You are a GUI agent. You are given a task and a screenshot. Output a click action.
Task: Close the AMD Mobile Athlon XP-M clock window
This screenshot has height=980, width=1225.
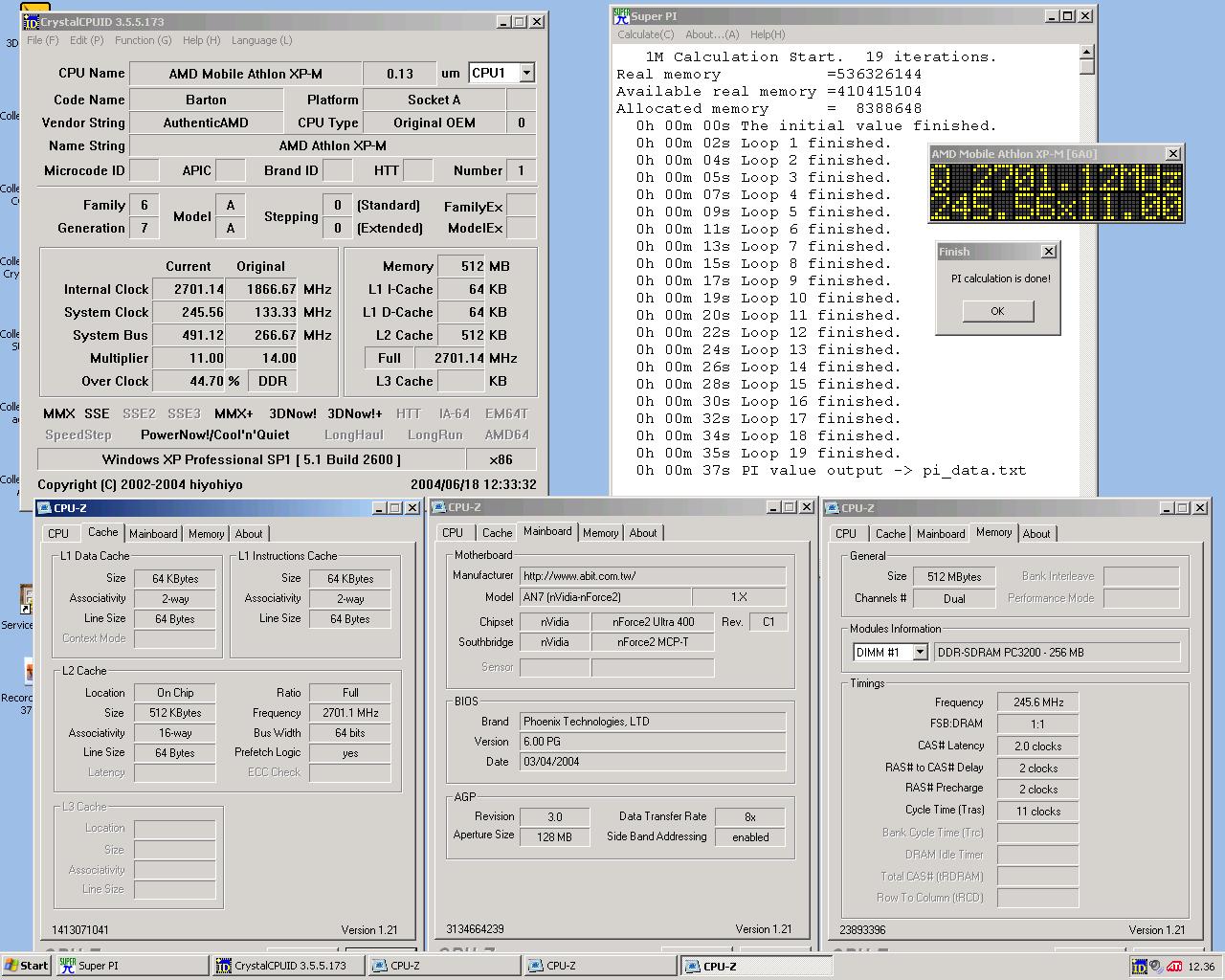[x=1173, y=153]
